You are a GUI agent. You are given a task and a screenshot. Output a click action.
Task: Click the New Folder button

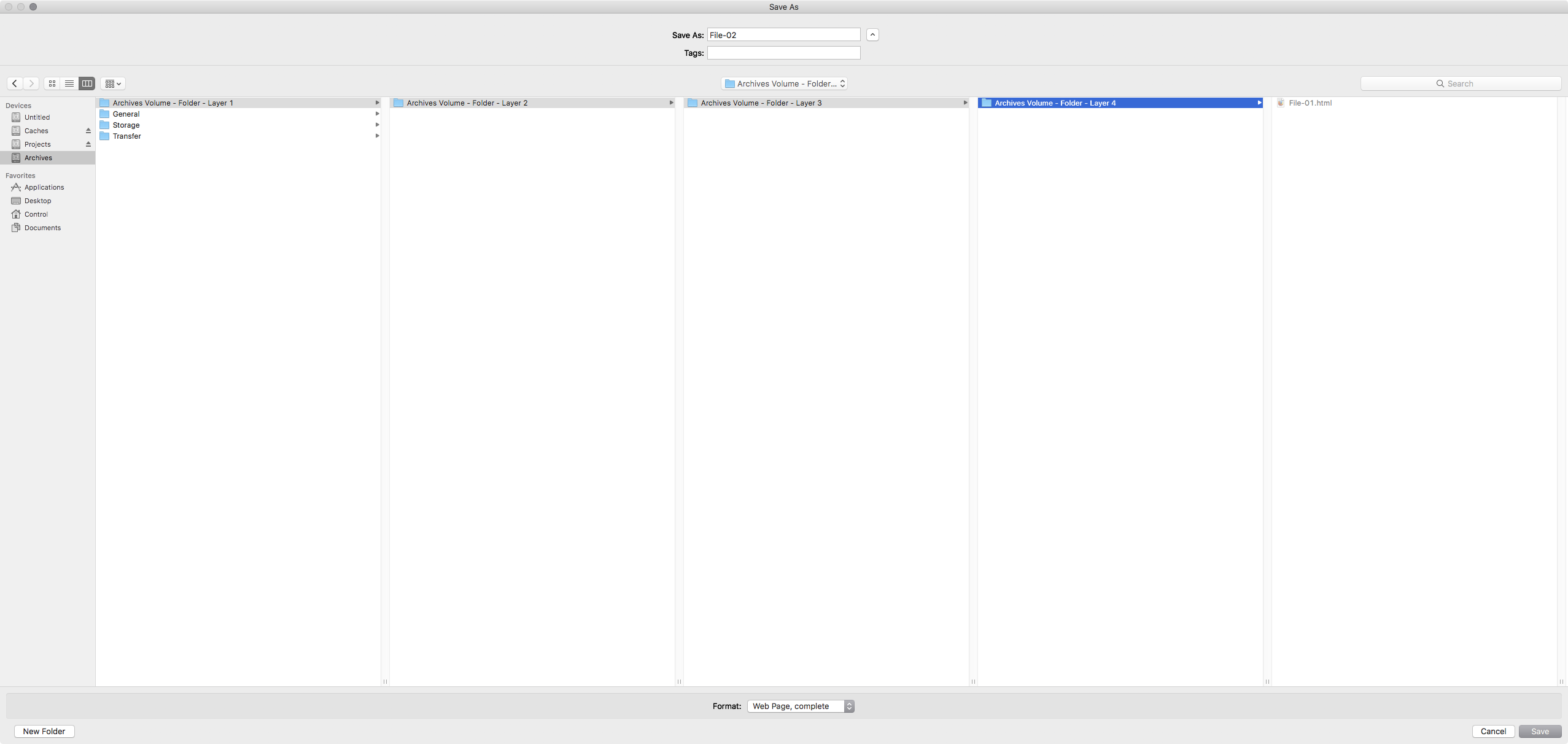(x=44, y=732)
